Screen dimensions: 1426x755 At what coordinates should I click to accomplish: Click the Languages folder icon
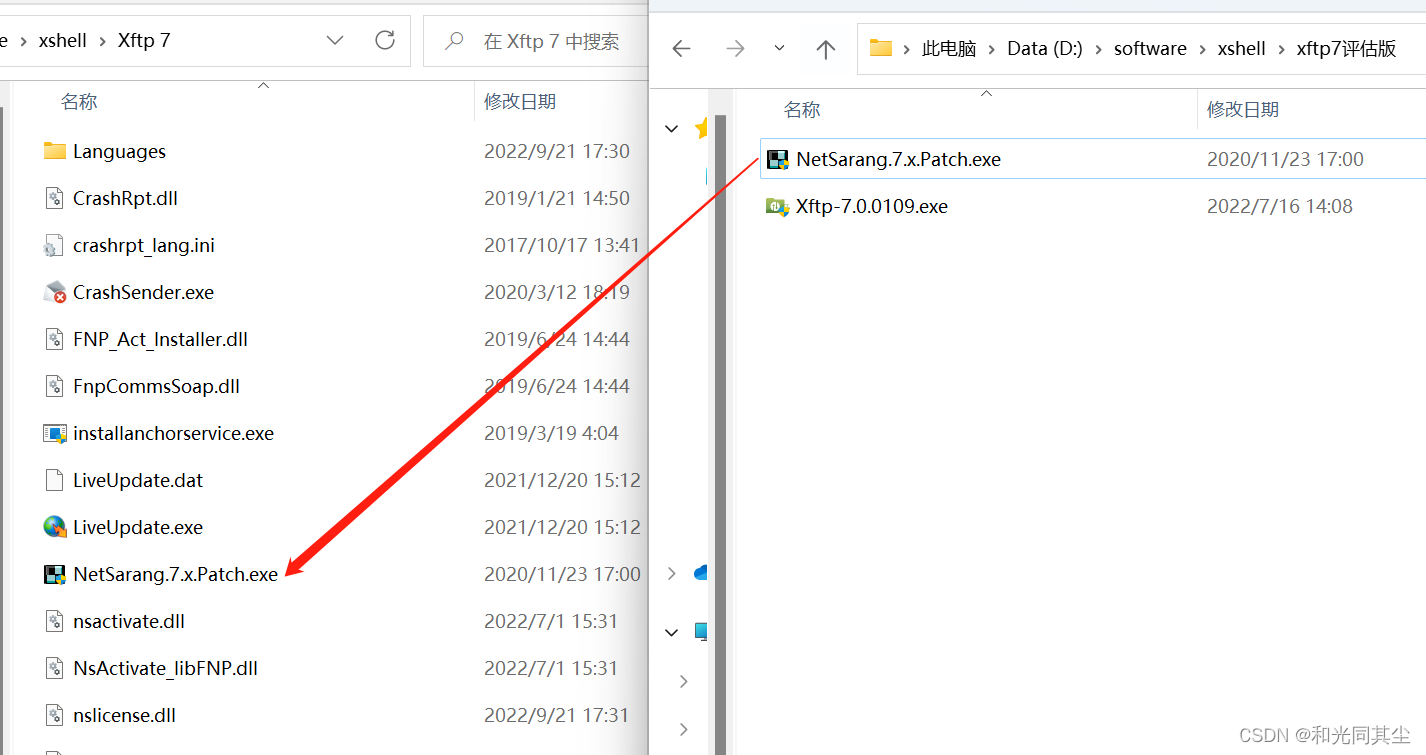coord(55,151)
